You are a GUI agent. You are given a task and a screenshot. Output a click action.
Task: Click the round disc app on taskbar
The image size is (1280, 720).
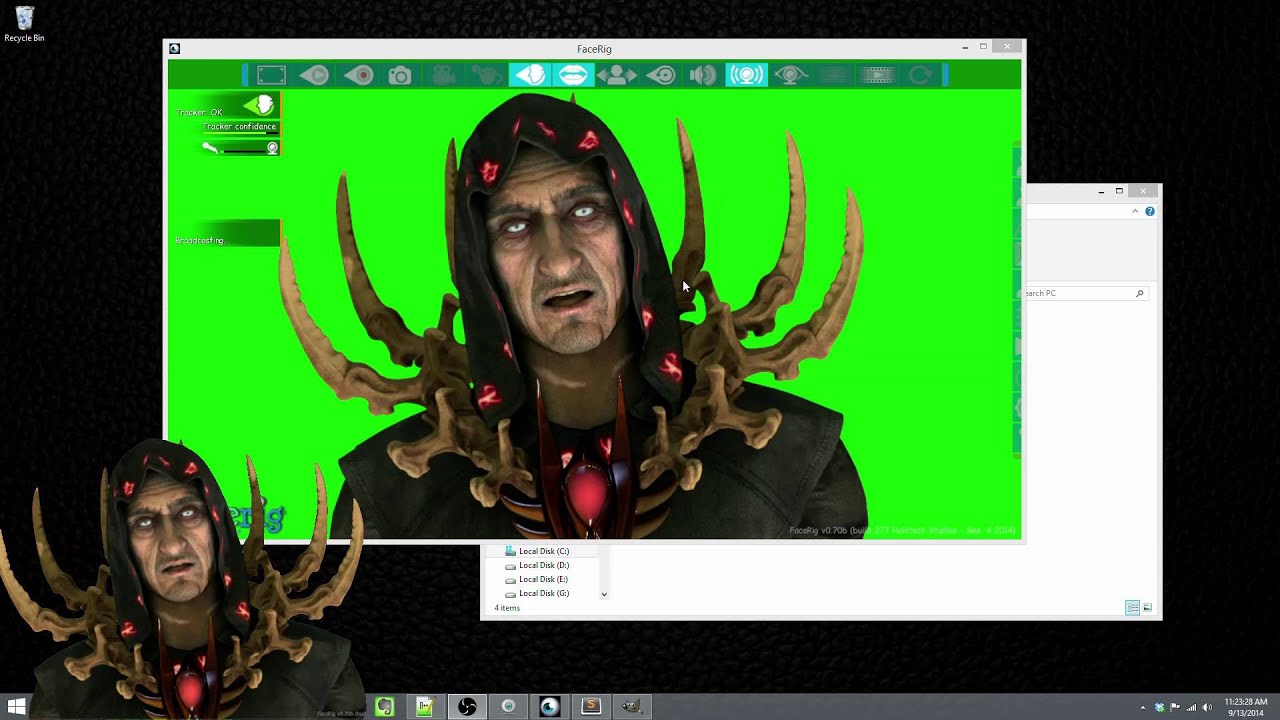tap(508, 707)
